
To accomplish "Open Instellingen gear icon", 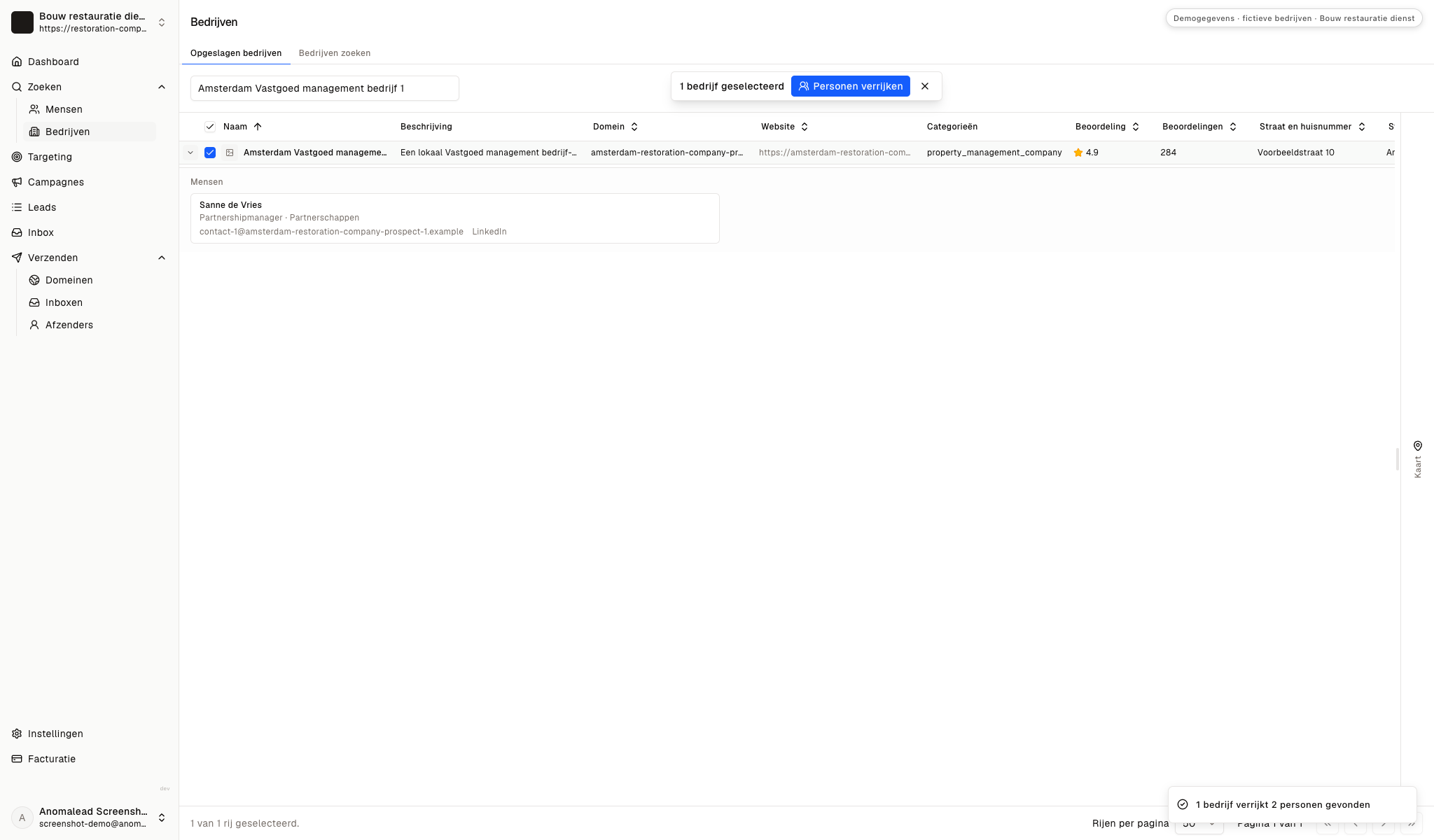I will (17, 734).
